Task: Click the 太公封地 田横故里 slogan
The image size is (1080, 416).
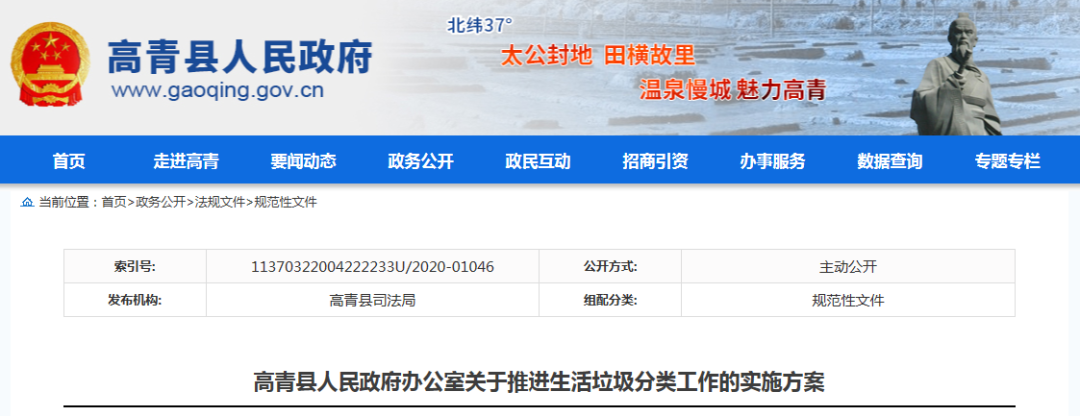Action: click(x=598, y=55)
